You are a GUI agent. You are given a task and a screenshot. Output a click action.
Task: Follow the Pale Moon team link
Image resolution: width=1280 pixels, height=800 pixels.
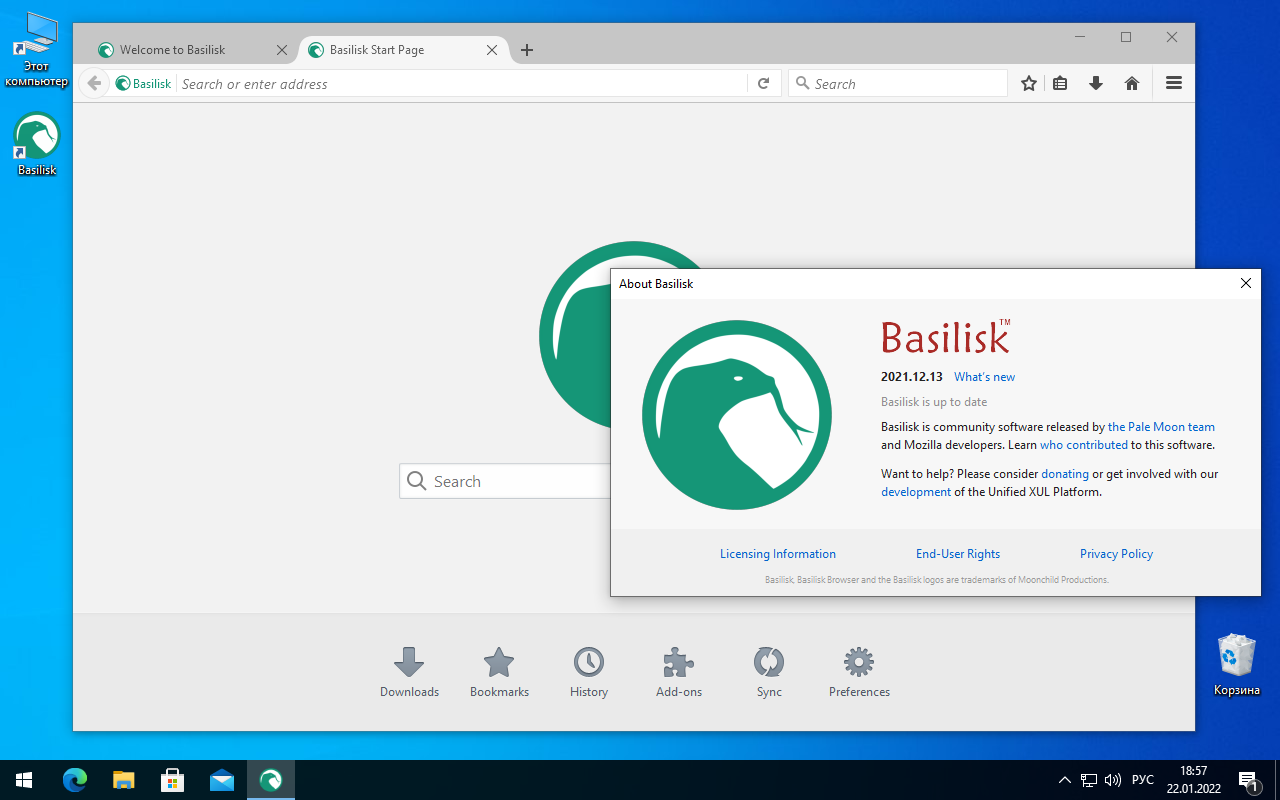[1161, 427]
